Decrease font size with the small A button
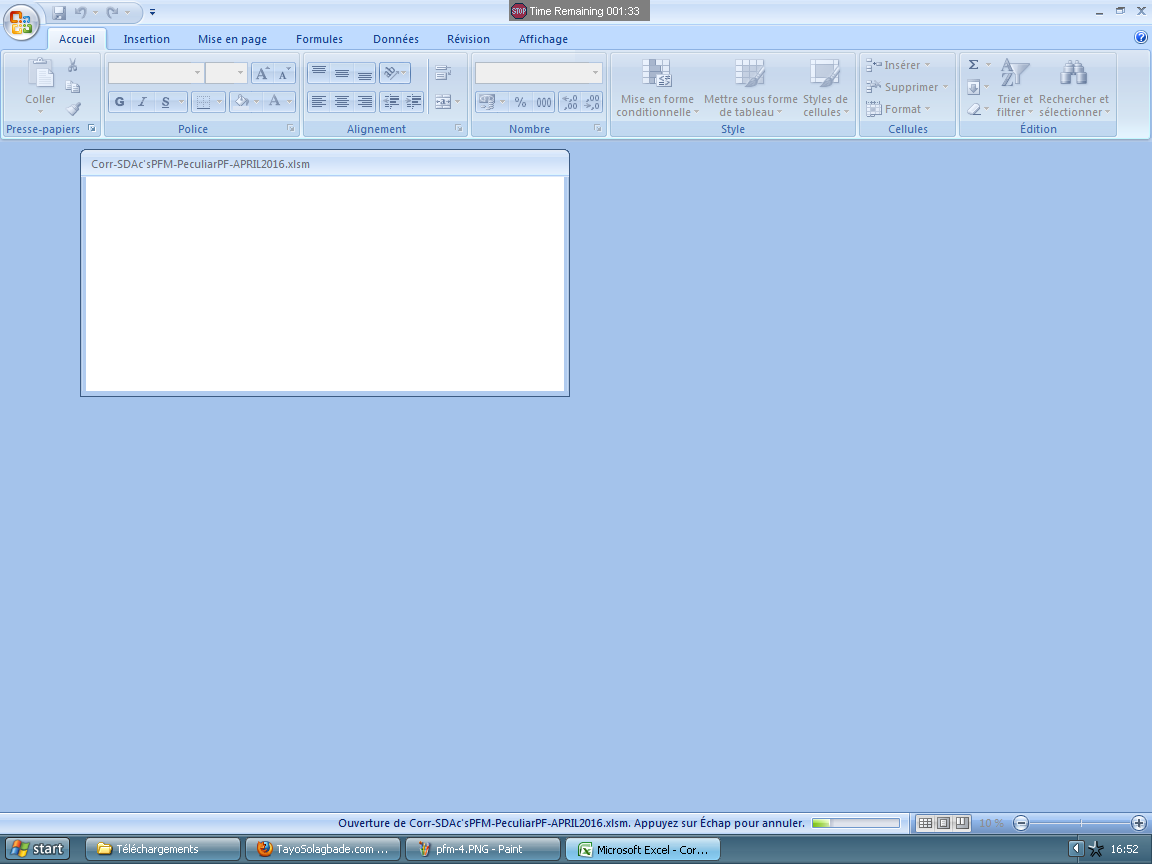The image size is (1152, 864). point(284,73)
